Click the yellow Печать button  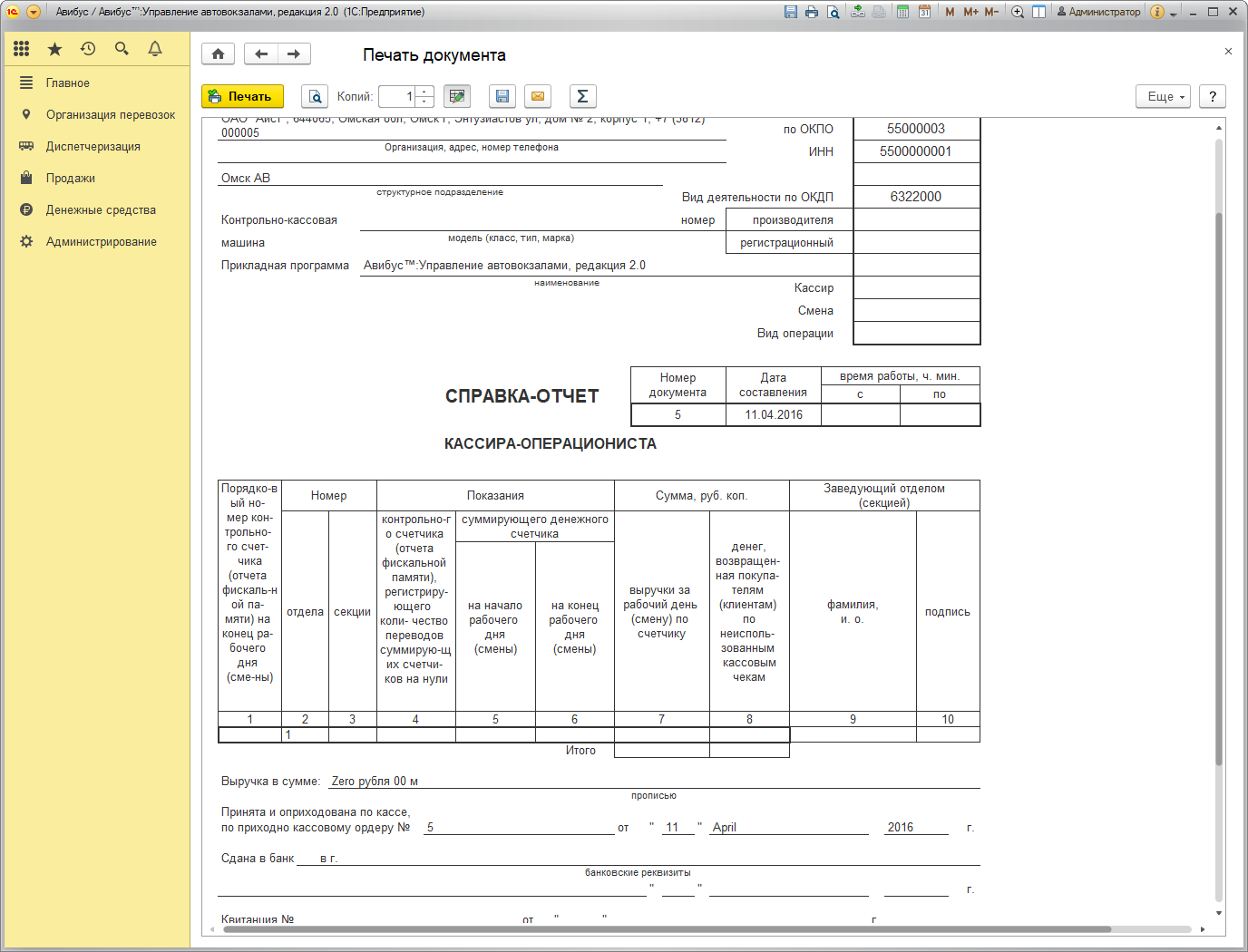pyautogui.click(x=242, y=96)
